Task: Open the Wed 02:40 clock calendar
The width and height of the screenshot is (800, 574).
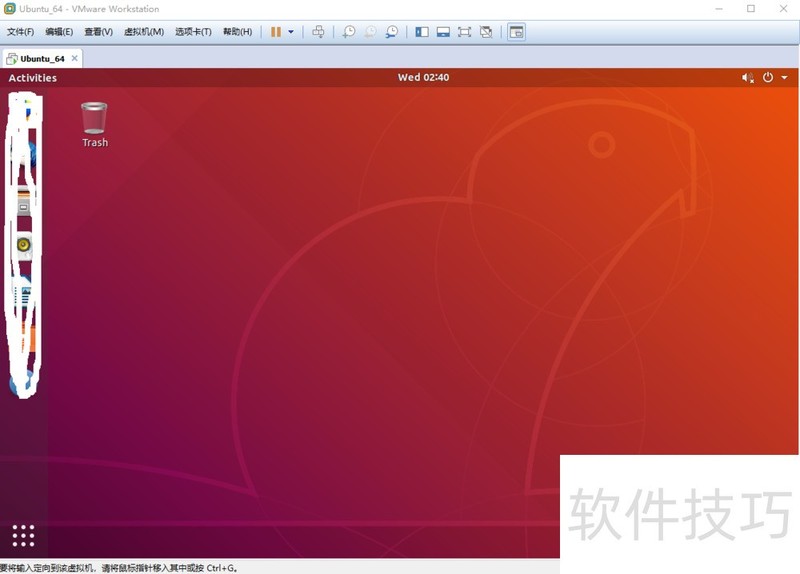Action: pos(423,78)
